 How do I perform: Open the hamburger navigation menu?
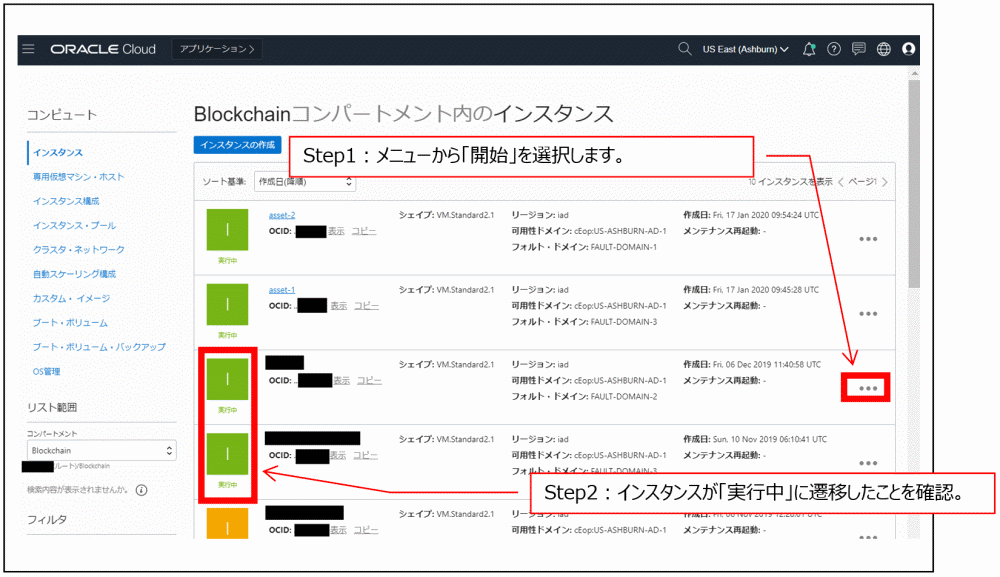28,48
